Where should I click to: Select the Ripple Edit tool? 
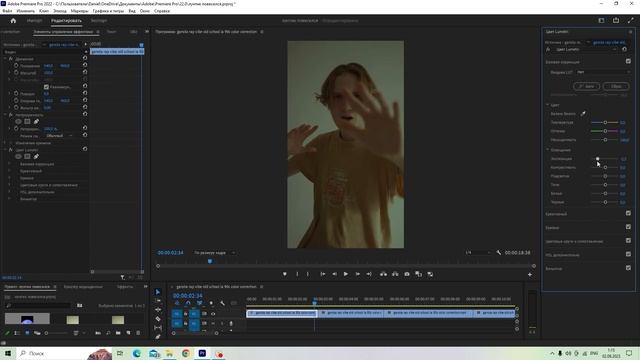pos(158,310)
